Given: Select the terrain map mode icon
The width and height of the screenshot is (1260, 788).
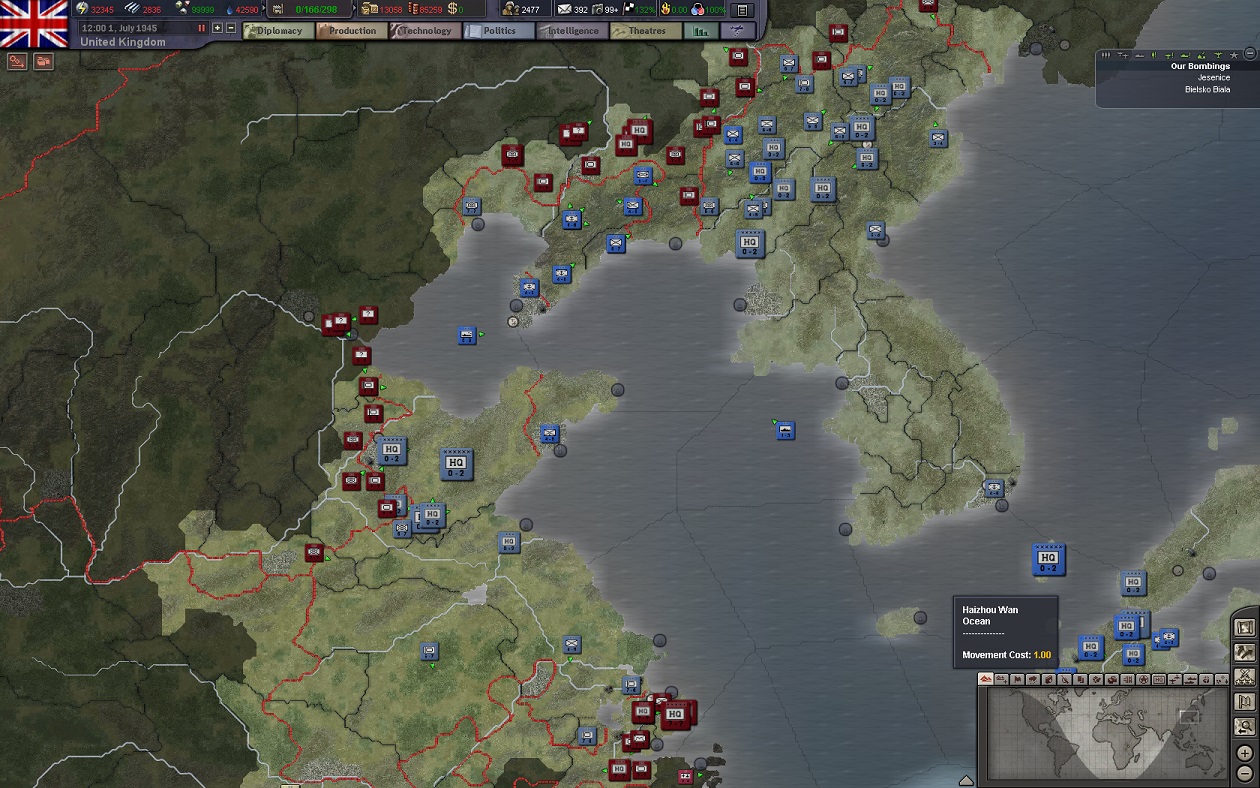Looking at the screenshot, I should (984, 679).
